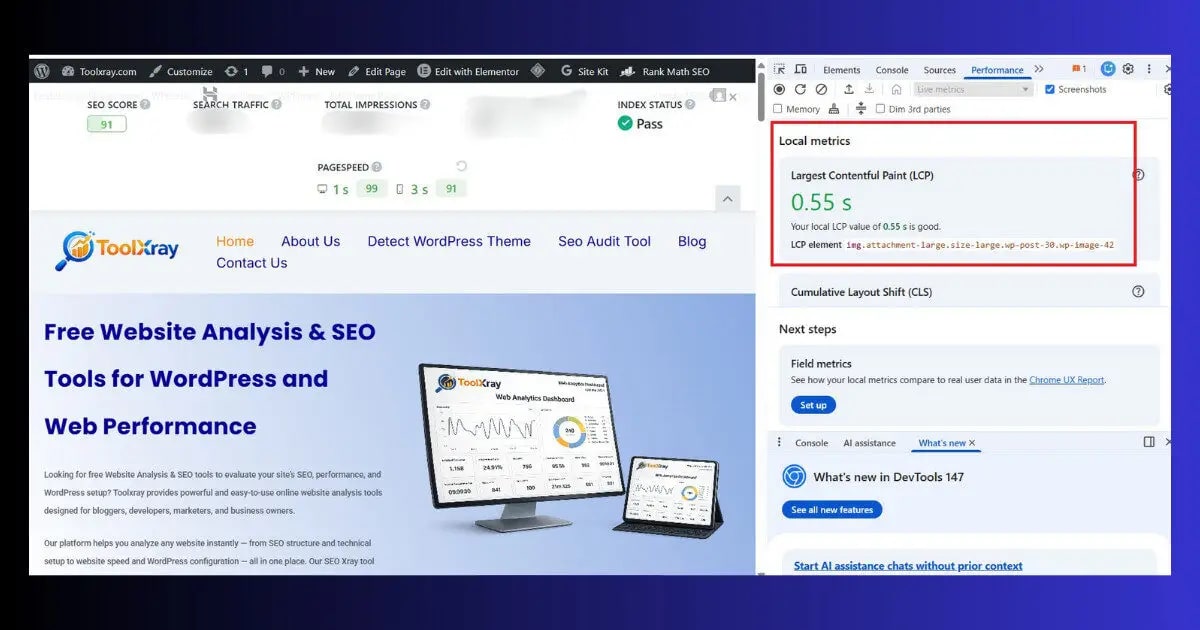
Task: Toggle the device toolbar in DevTools
Action: coord(801,70)
